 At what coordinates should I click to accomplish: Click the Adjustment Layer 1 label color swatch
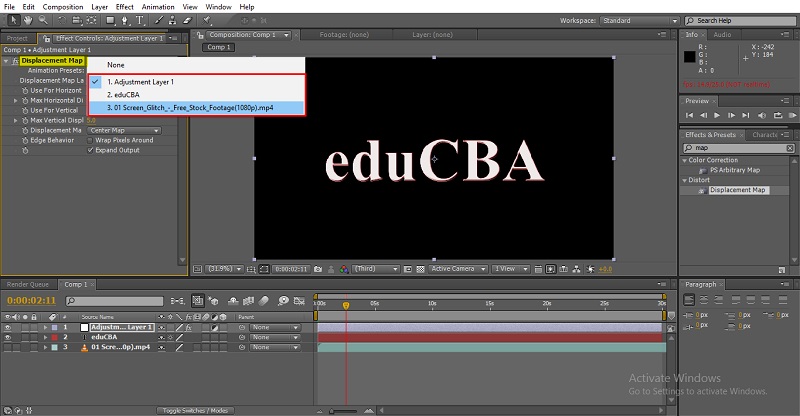[55, 328]
